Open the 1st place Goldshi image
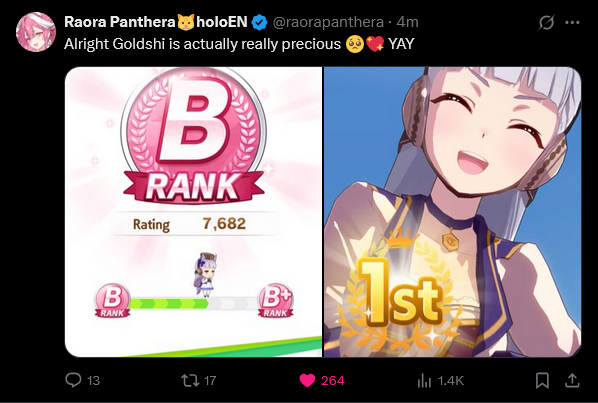598x403 pixels. point(452,212)
